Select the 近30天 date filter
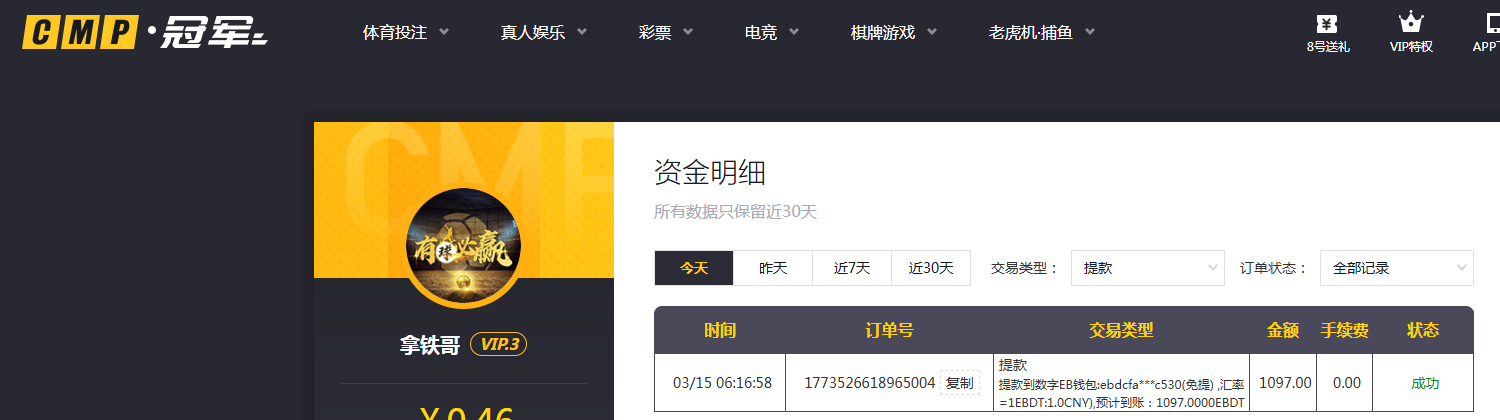This screenshot has width=1500, height=420. (931, 268)
